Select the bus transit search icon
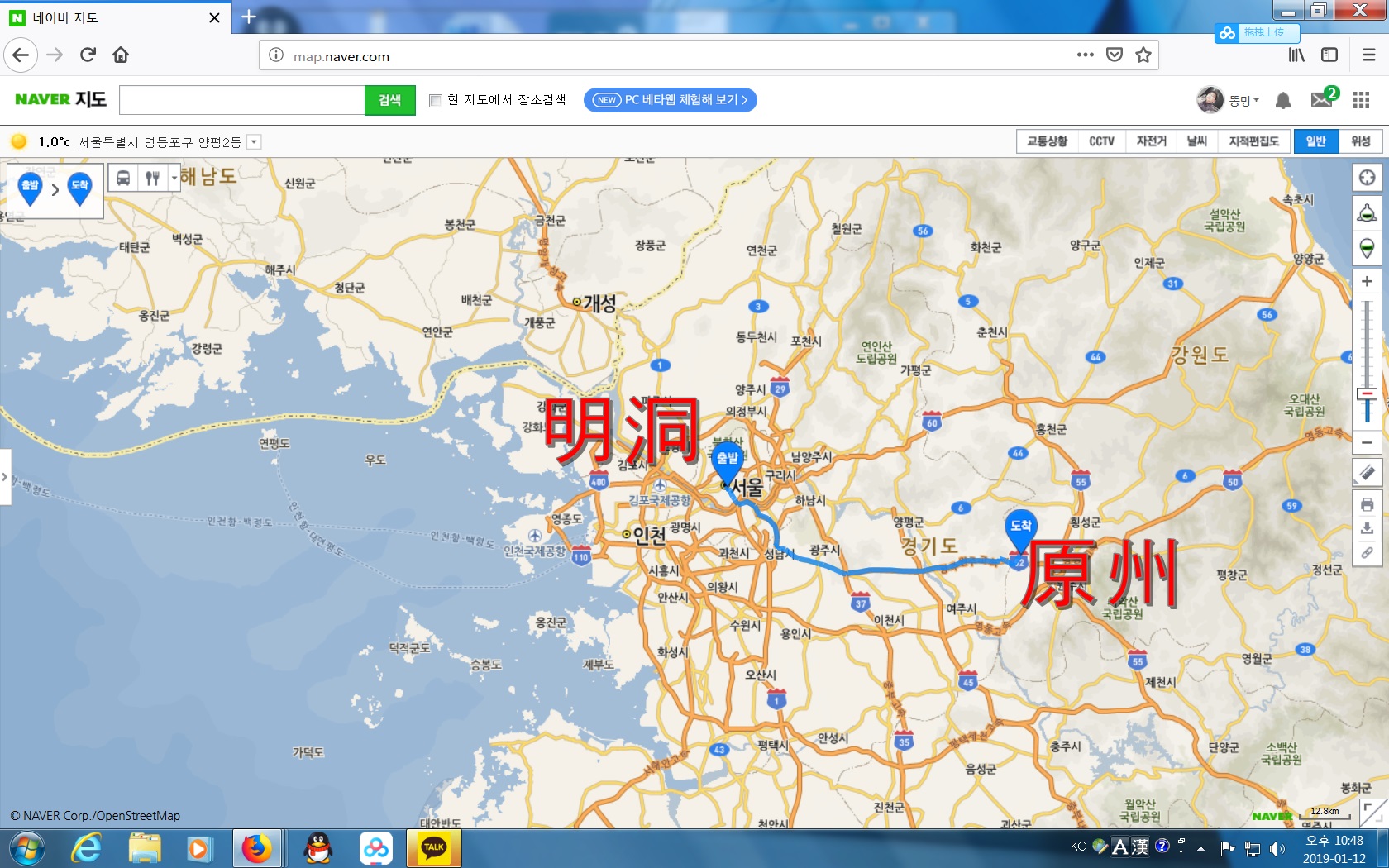Screen dimensions: 1389x868 pyautogui.click(x=124, y=177)
